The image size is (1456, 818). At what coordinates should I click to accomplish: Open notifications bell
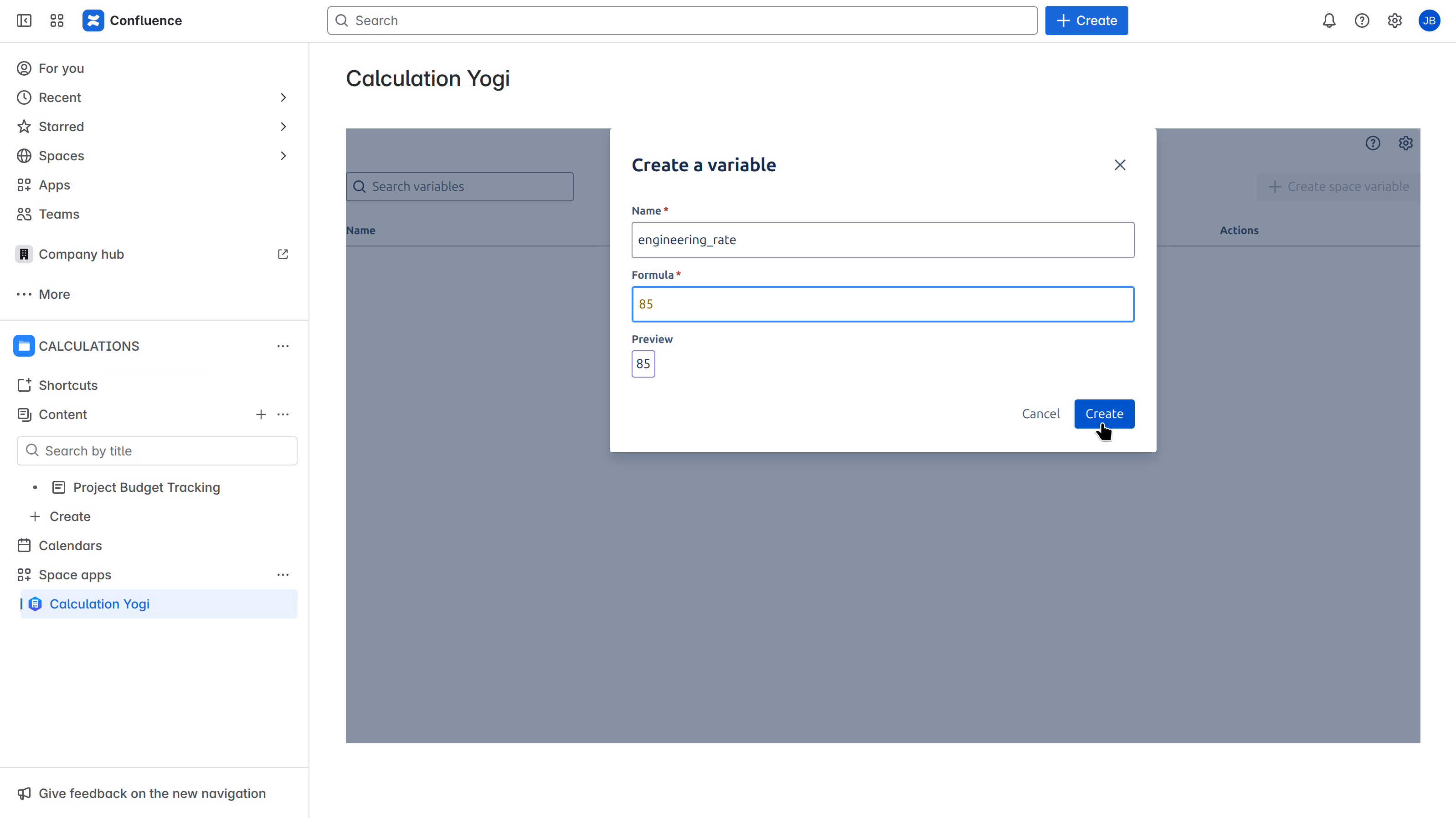(1328, 20)
